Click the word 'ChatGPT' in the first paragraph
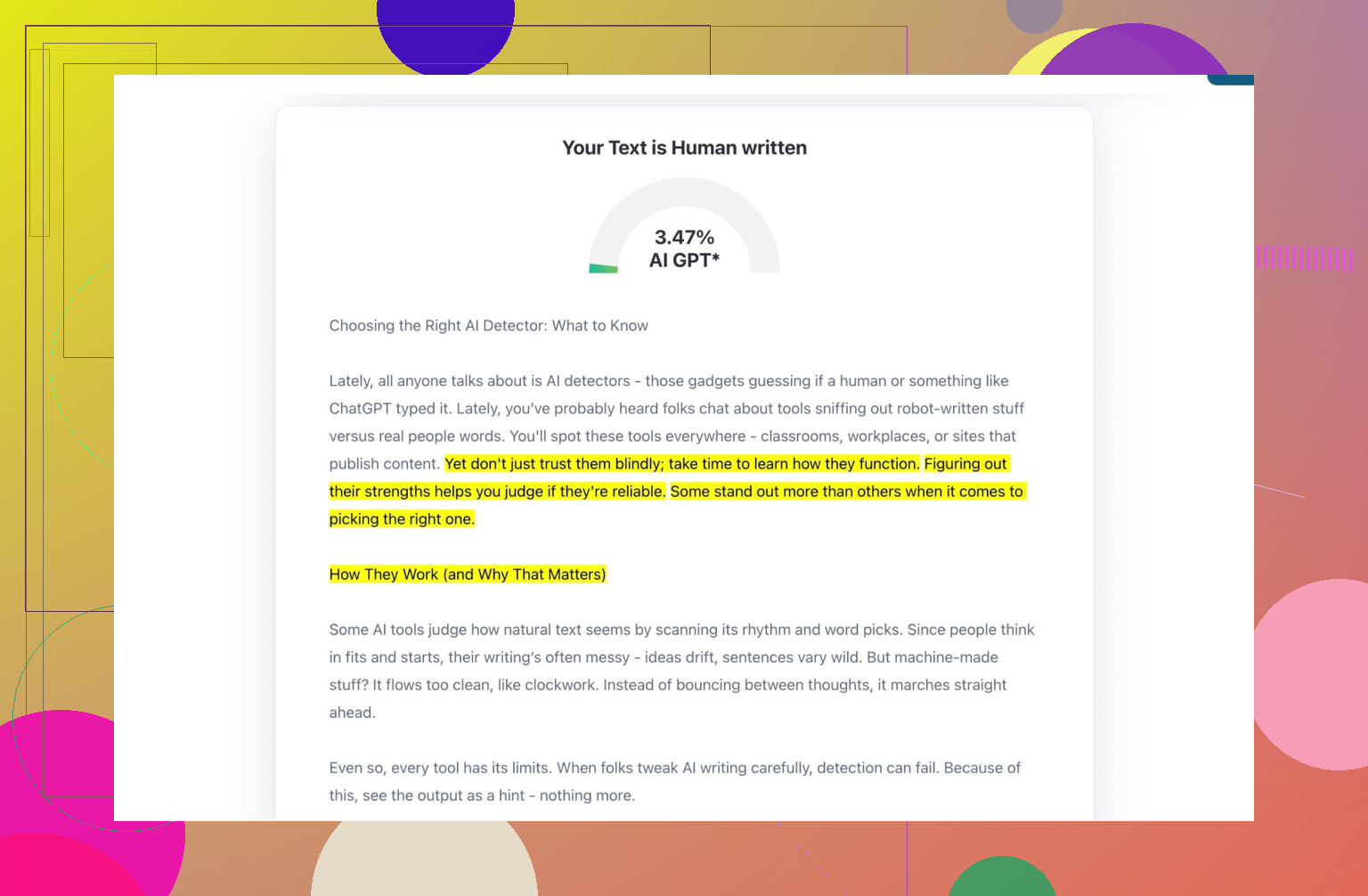 tap(360, 409)
